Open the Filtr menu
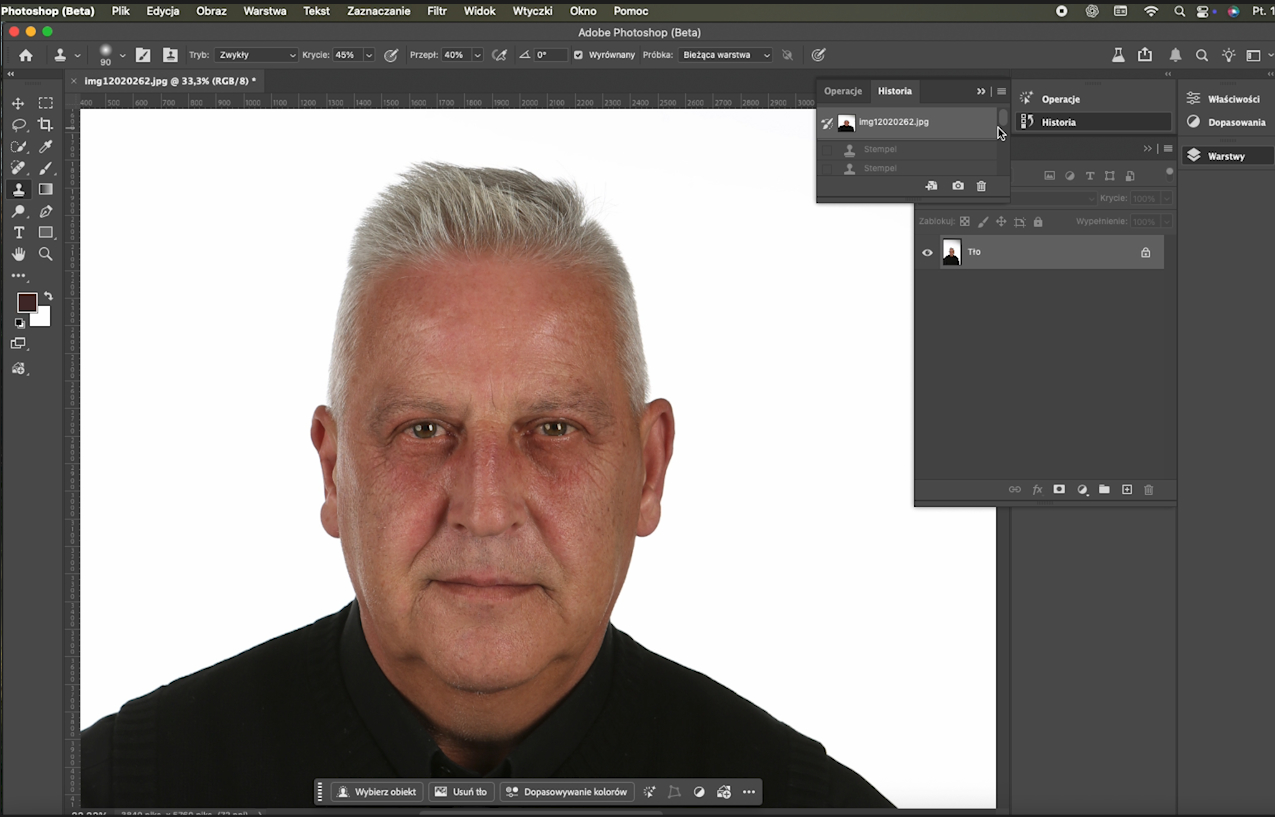The height and width of the screenshot is (817, 1275). [437, 11]
